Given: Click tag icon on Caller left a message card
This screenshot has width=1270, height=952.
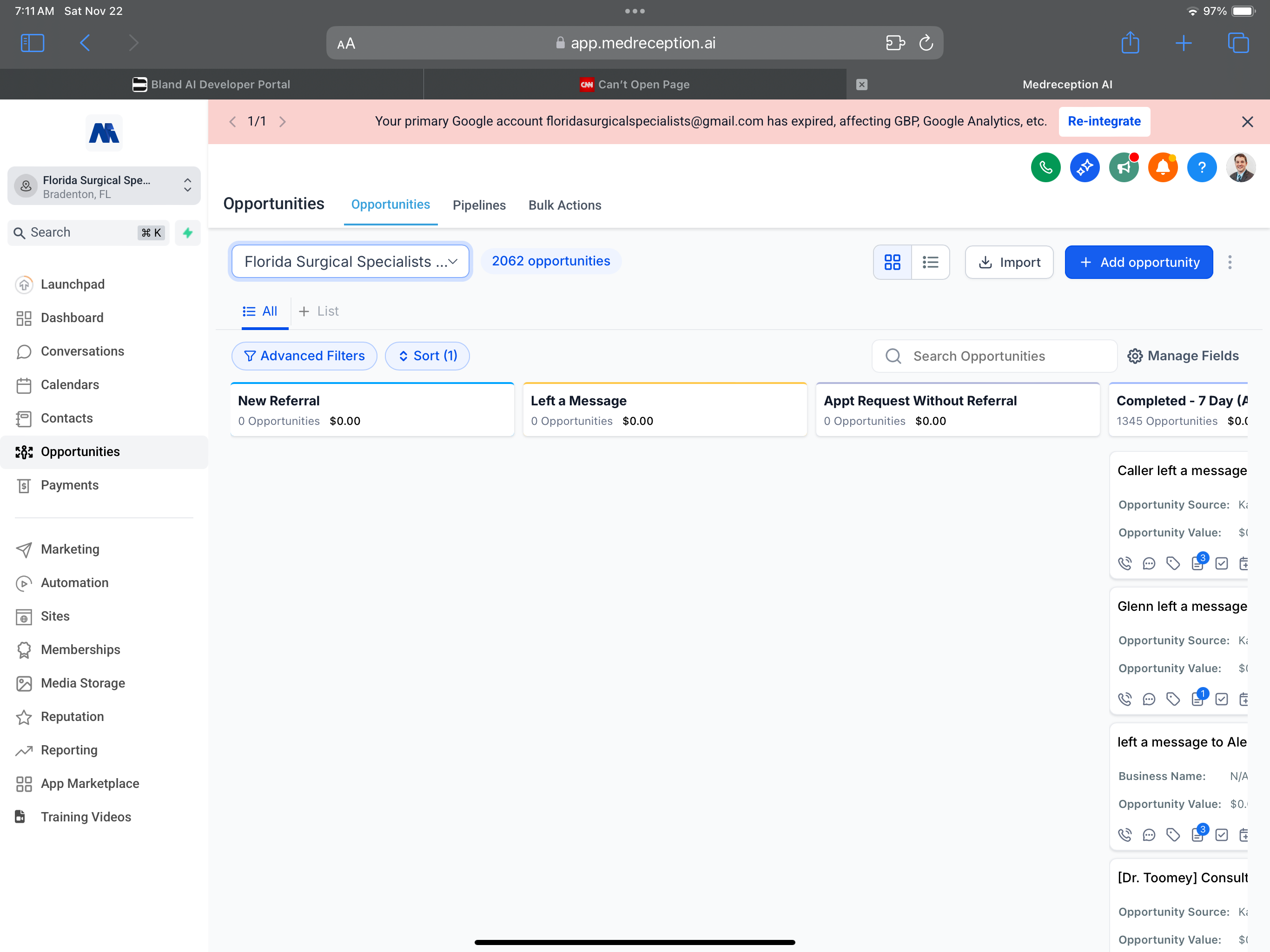Looking at the screenshot, I should tap(1173, 564).
